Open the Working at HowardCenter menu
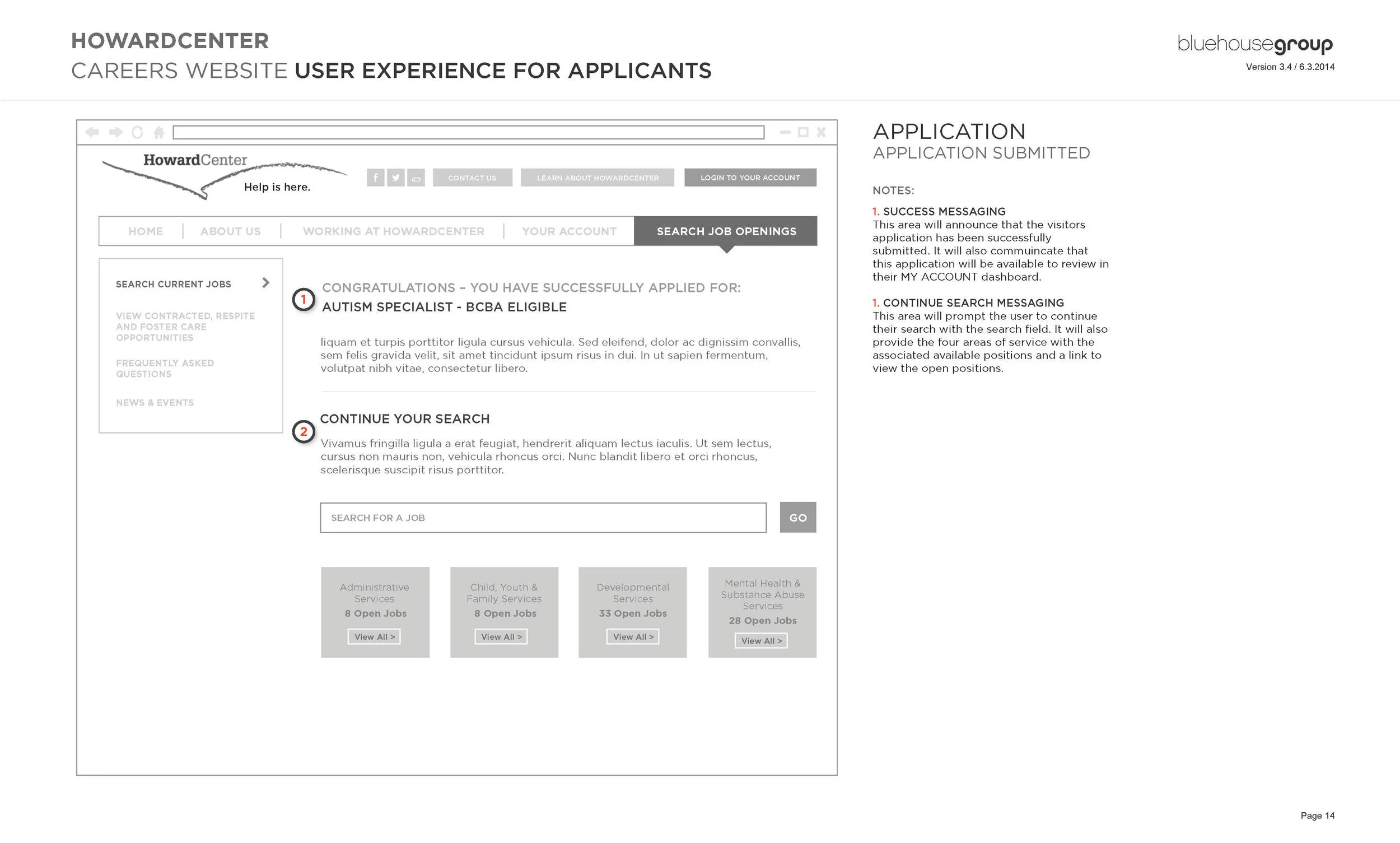1400x843 pixels. 394,231
